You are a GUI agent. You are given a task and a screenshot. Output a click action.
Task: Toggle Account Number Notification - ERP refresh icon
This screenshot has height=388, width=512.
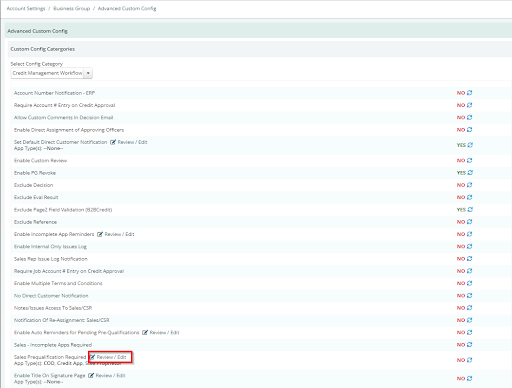(469, 93)
